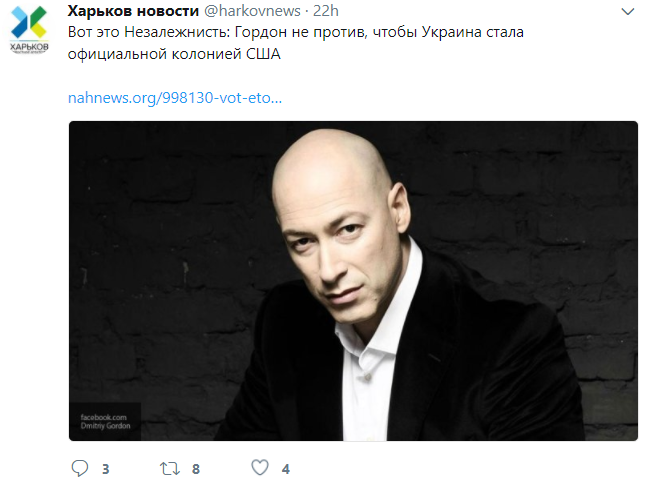Click the reply speech bubble icon
Image resolution: width=648 pixels, height=482 pixels.
tap(80, 468)
